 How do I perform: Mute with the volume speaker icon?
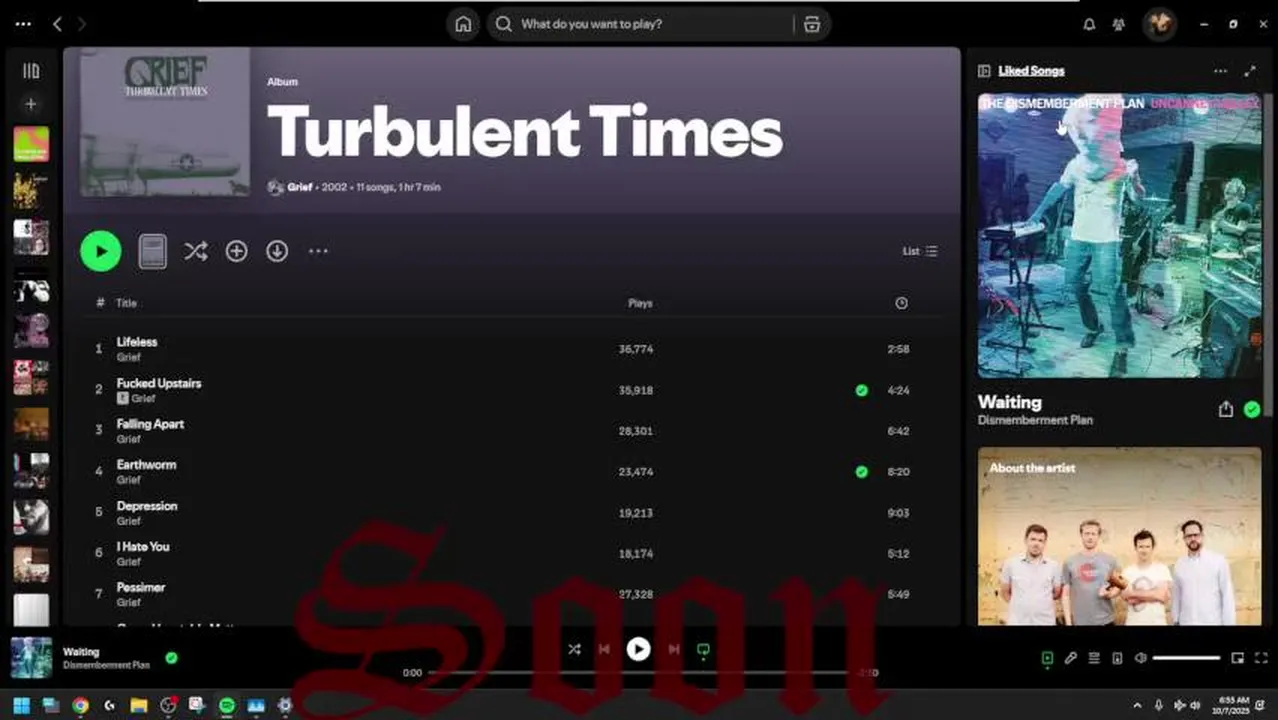pyautogui.click(x=1141, y=658)
